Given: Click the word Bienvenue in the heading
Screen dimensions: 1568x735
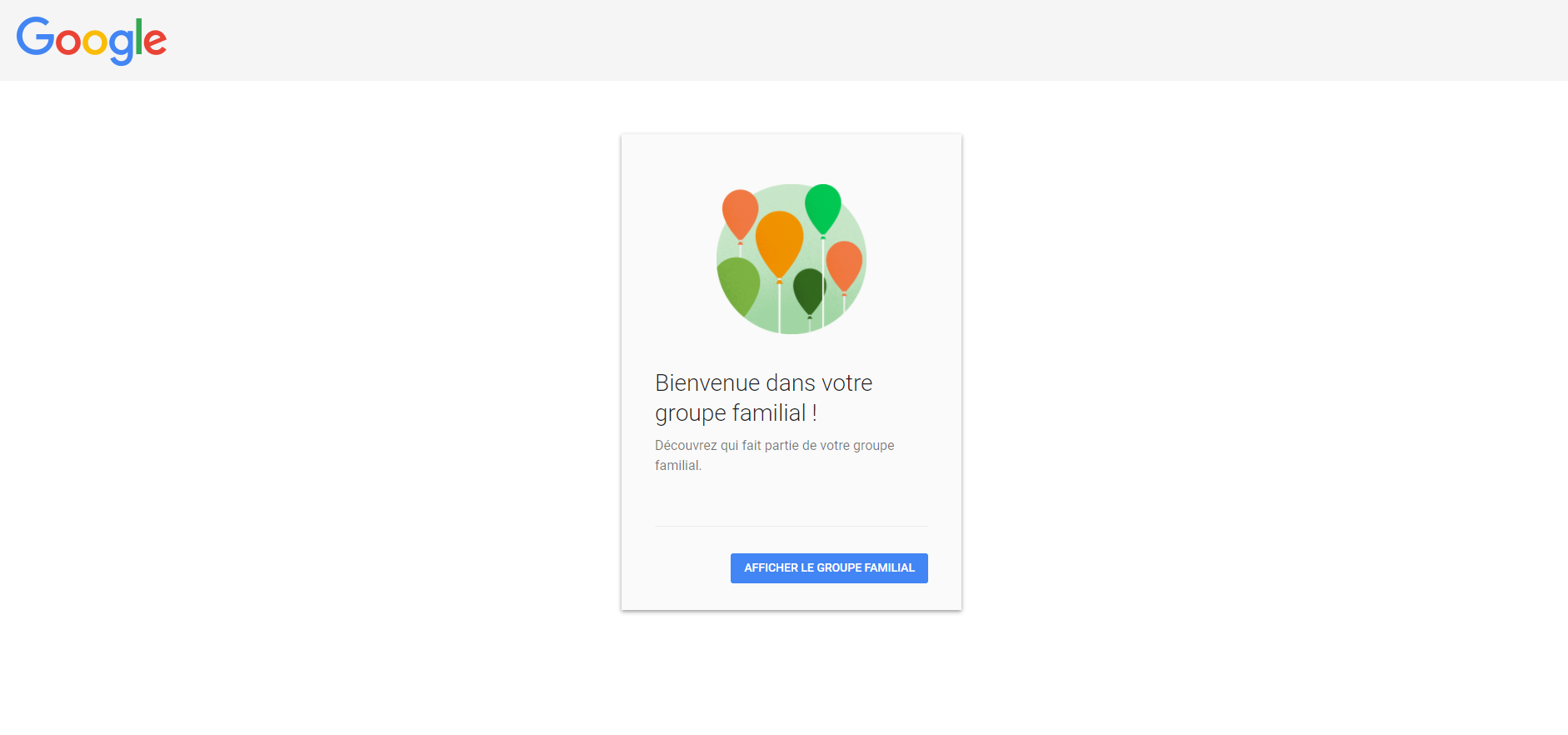Looking at the screenshot, I should [x=707, y=383].
